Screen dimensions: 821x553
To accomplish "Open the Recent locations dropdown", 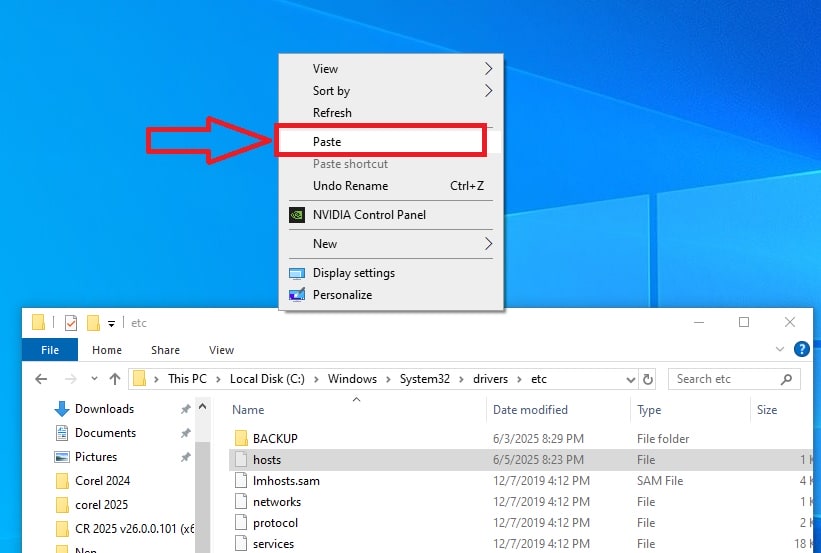I will pos(94,379).
